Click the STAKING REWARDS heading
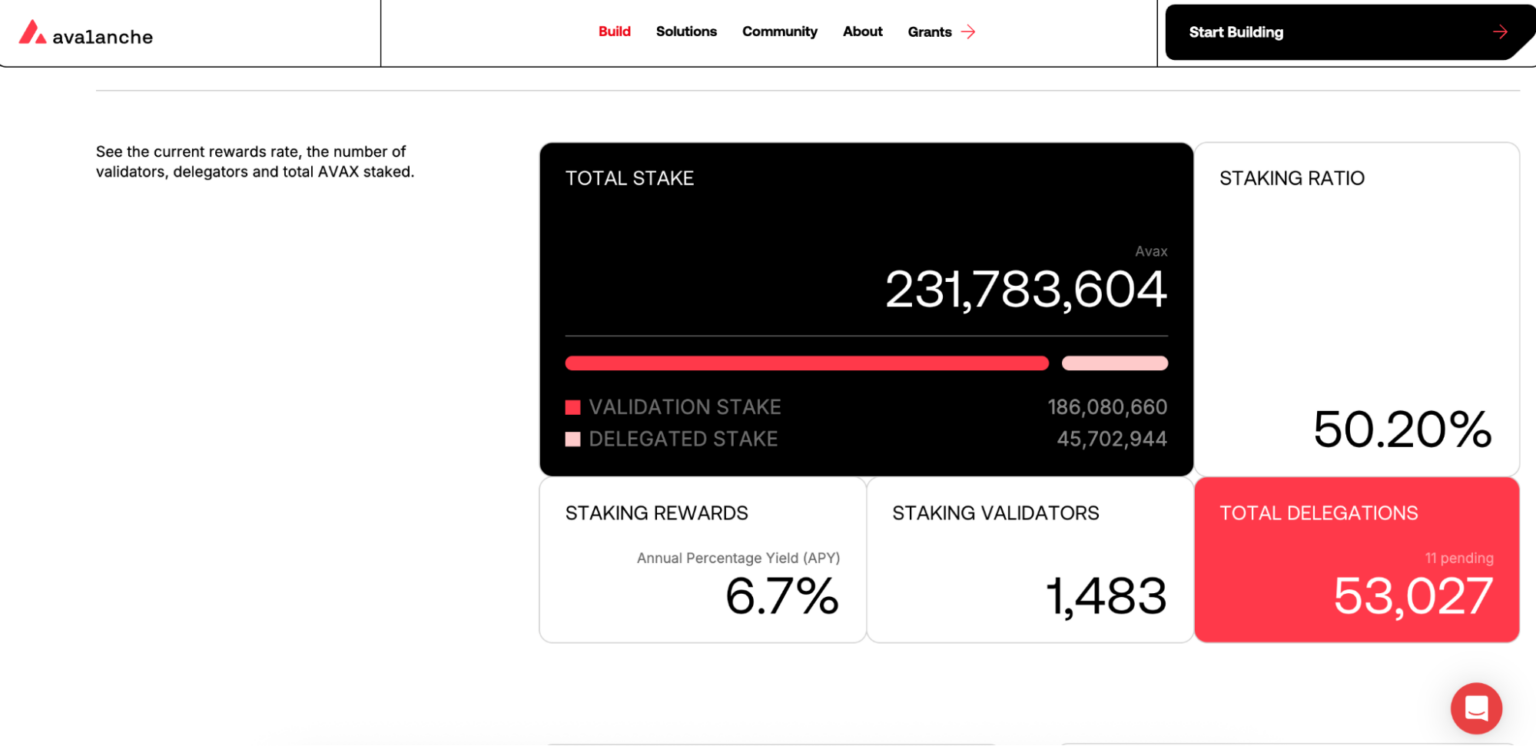Viewport: 1536px width, 746px height. tap(656, 513)
